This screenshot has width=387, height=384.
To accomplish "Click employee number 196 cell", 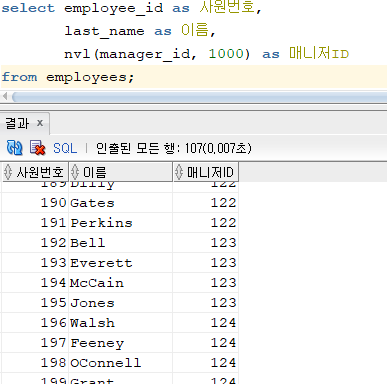I will [35, 323].
